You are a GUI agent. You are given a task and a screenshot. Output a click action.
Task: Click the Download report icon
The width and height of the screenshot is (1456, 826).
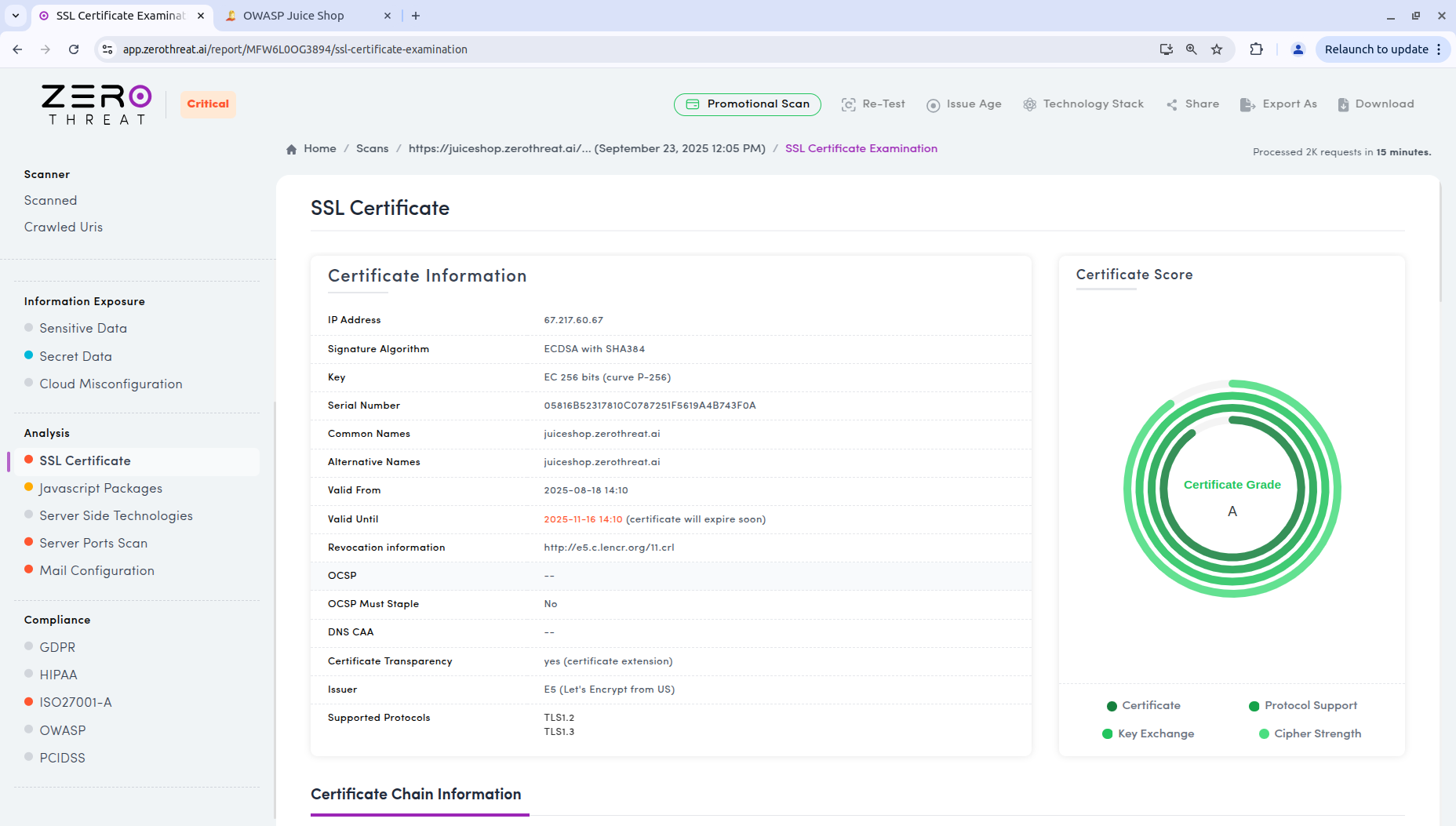1343,104
